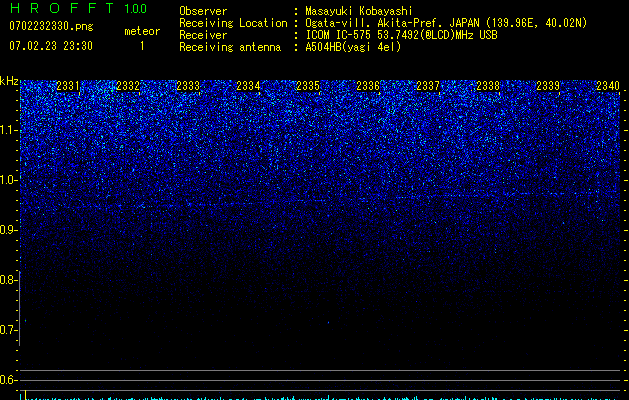Click the Observer label
629x400 pixels.
[x=203, y=11]
